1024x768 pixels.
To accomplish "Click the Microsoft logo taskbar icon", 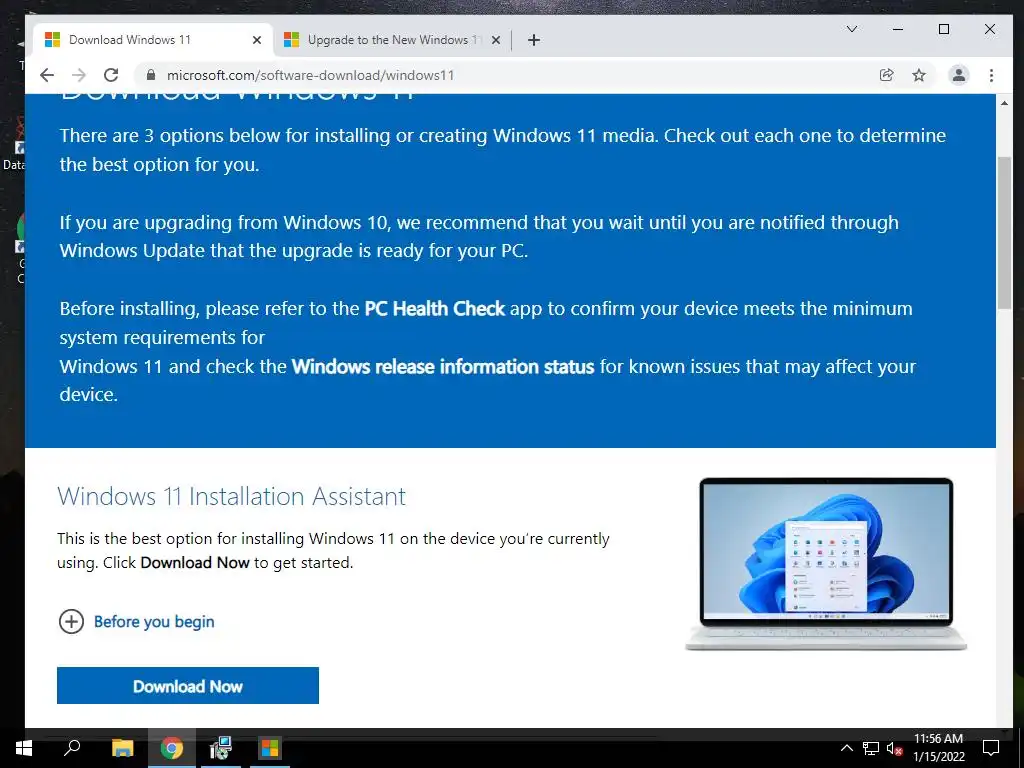I will [x=270, y=748].
